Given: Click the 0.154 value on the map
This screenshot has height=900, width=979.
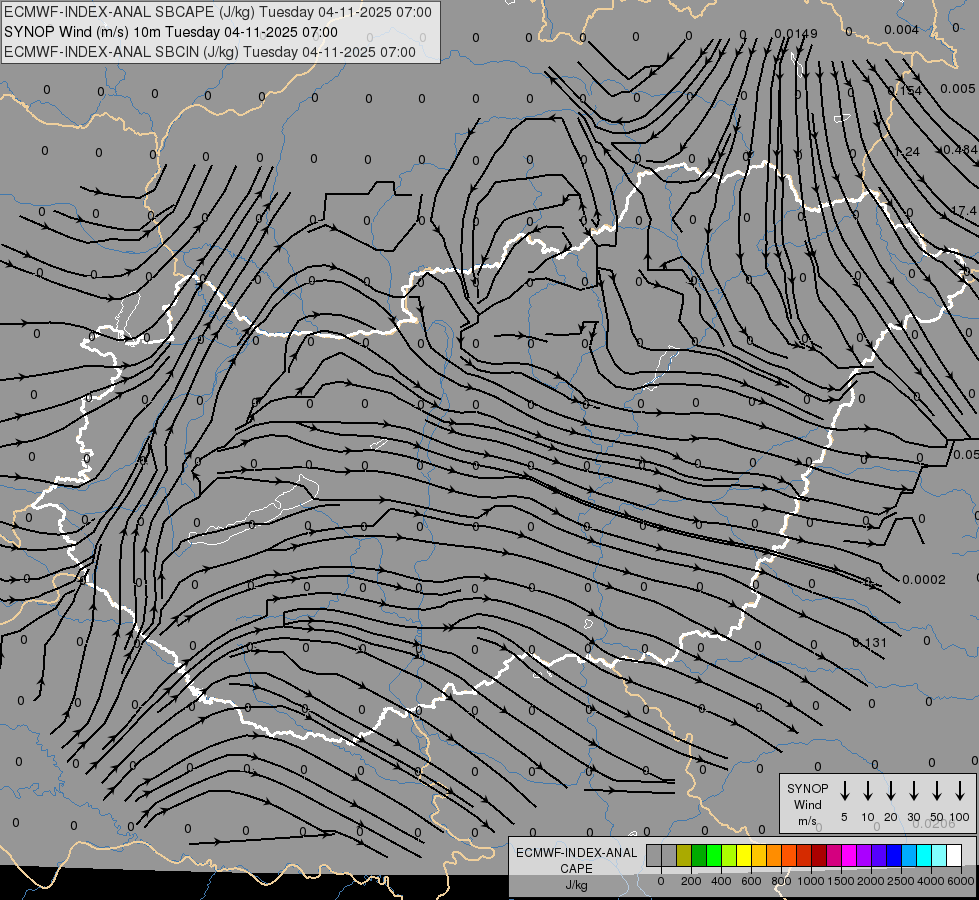Looking at the screenshot, I should click(904, 90).
